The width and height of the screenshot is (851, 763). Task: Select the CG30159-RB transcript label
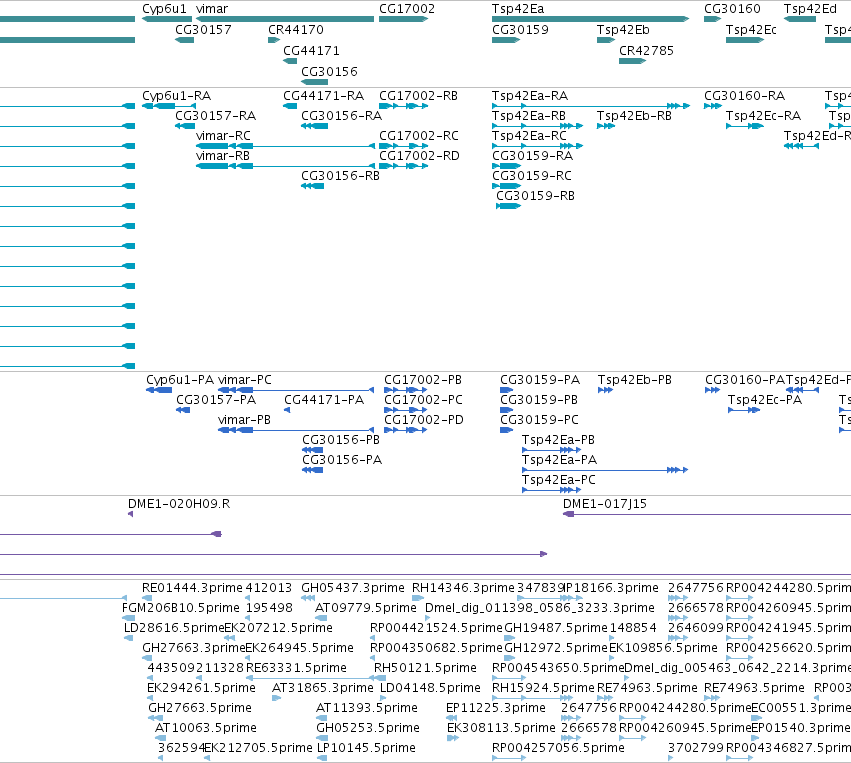535,196
